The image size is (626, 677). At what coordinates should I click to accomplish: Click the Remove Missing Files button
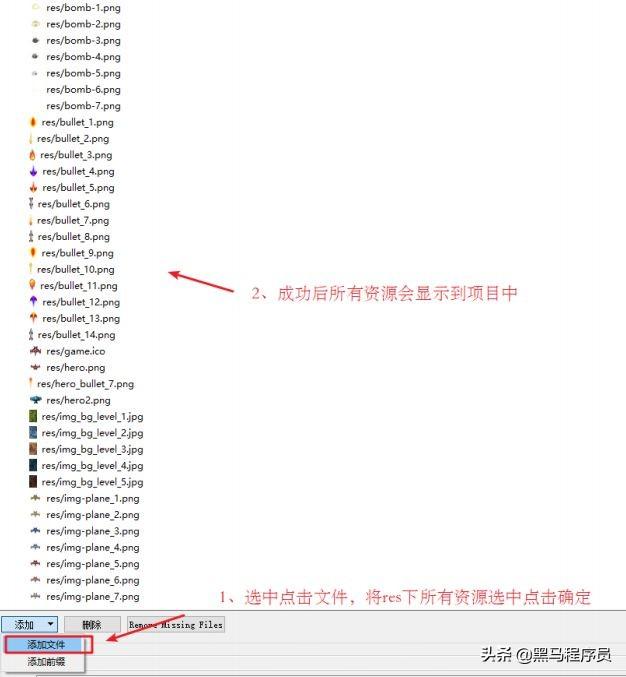pos(176,624)
